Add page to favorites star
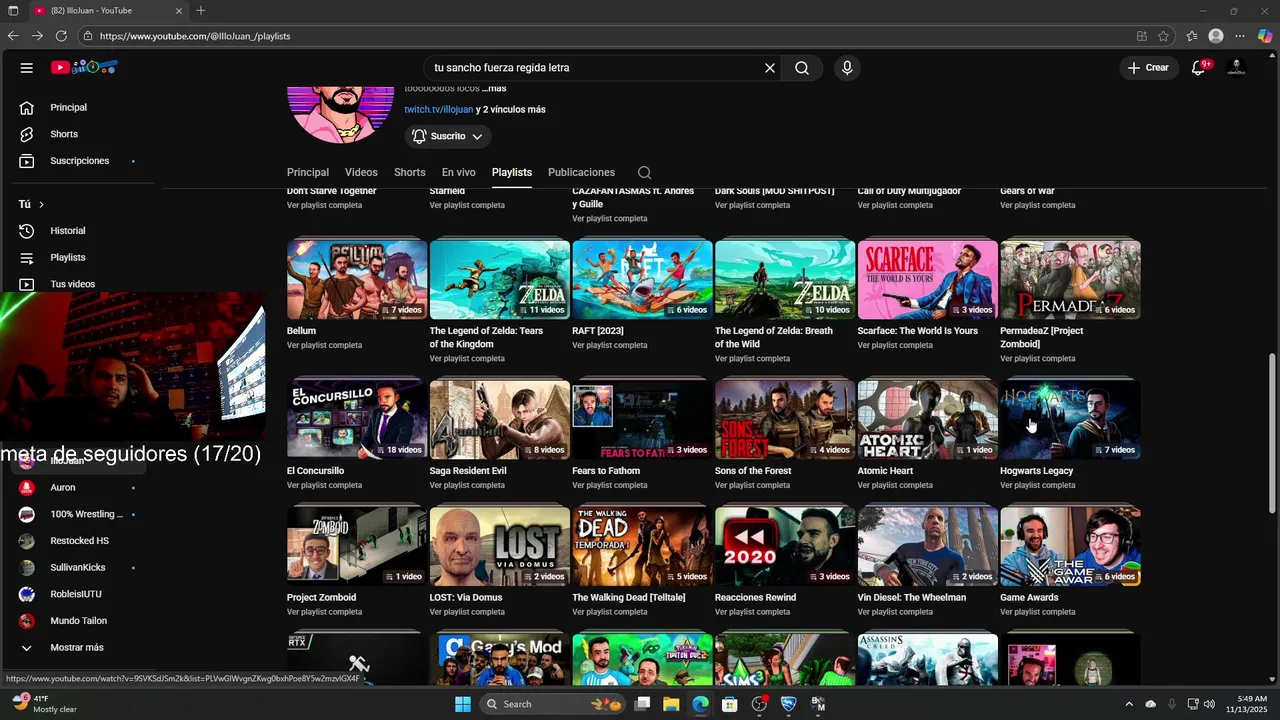This screenshot has height=720, width=1280. click(1163, 36)
